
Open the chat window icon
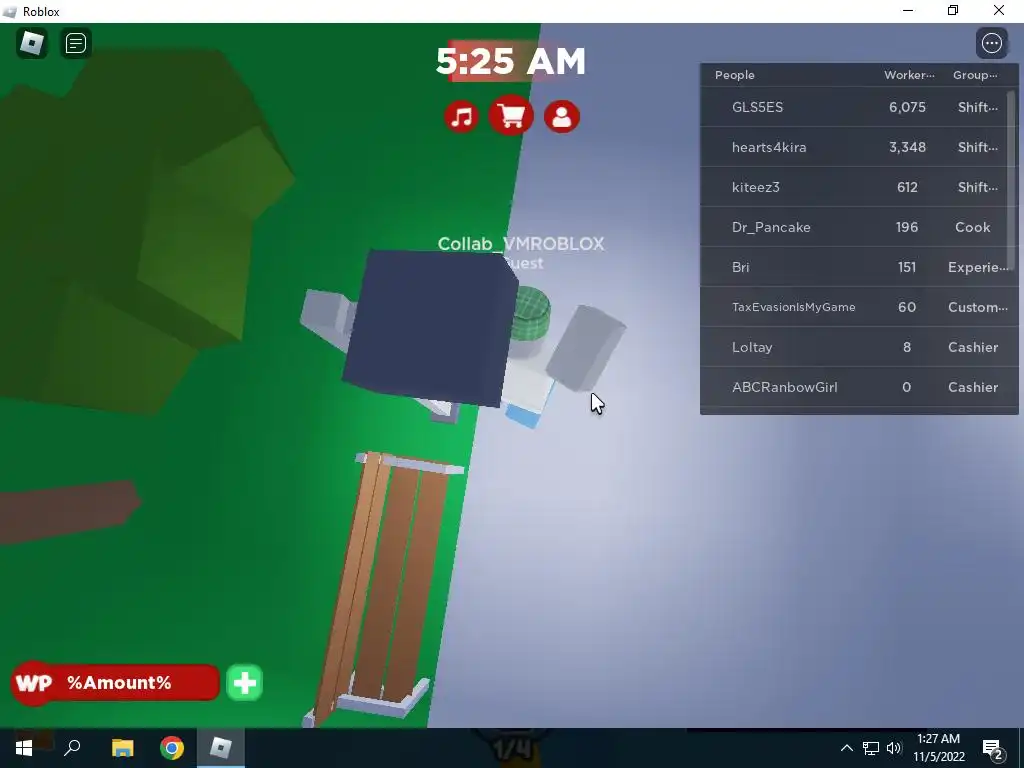[x=76, y=43]
